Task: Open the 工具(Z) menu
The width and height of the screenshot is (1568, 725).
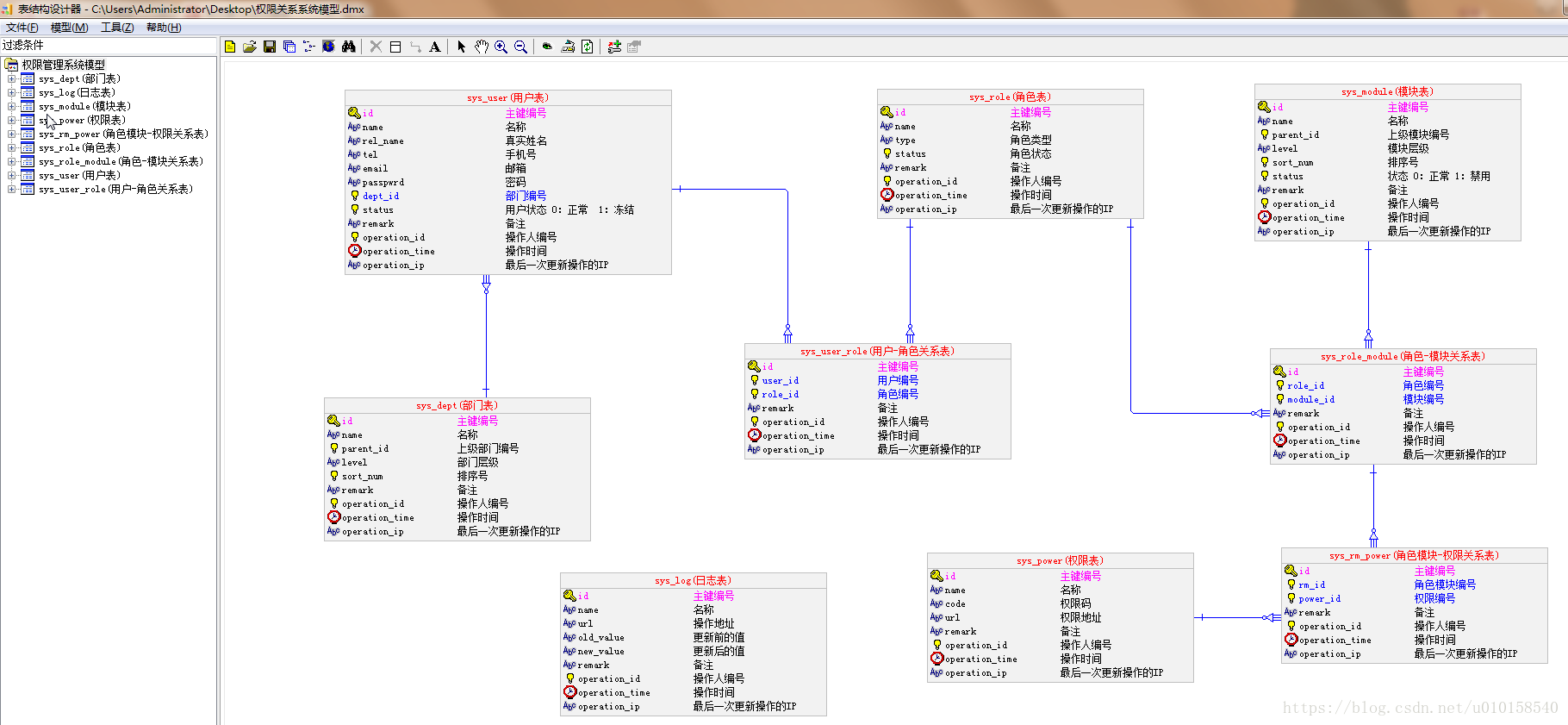Action: 117,28
